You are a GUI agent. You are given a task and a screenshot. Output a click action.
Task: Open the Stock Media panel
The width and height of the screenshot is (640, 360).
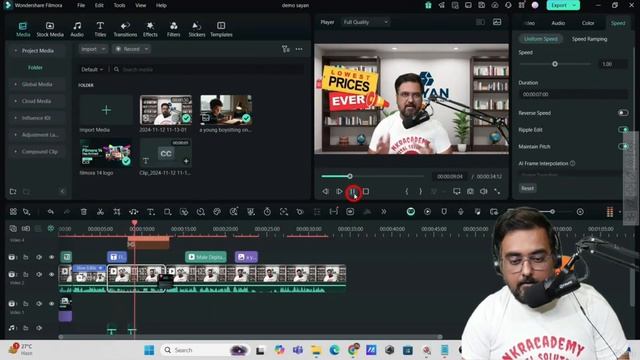tap(50, 29)
